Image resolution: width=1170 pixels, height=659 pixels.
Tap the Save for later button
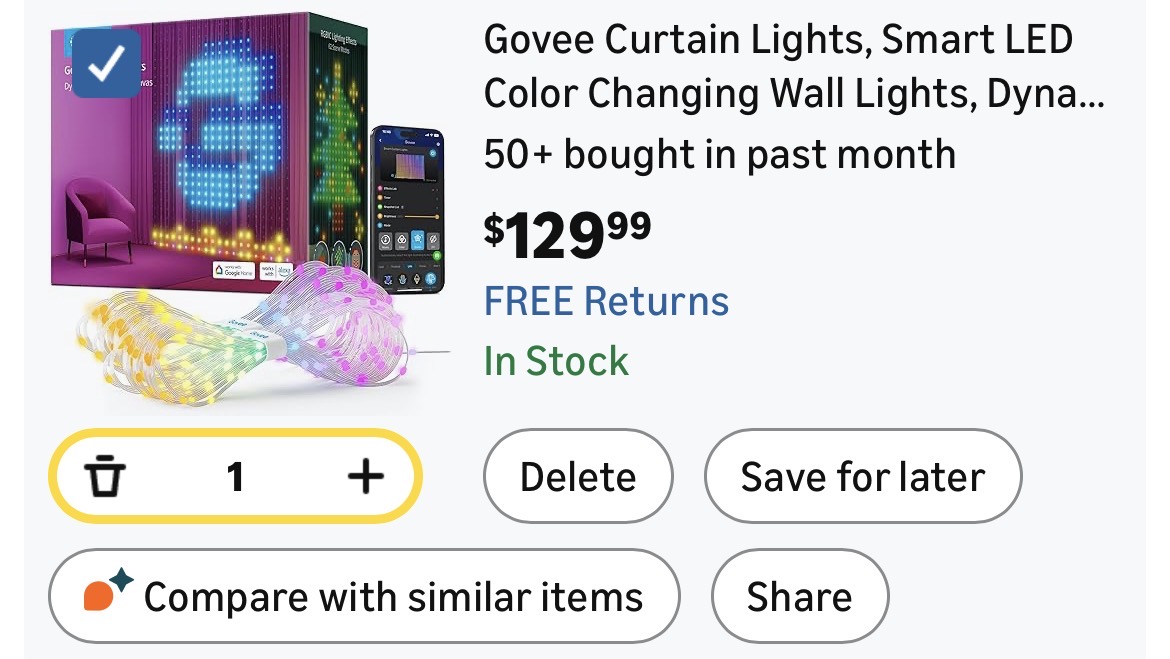point(862,477)
